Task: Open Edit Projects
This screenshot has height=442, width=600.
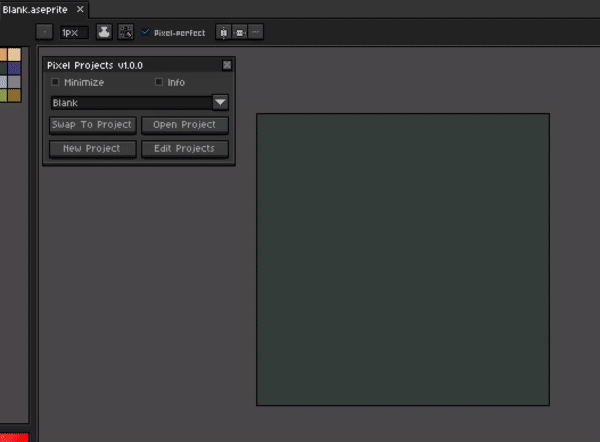Action: (184, 149)
